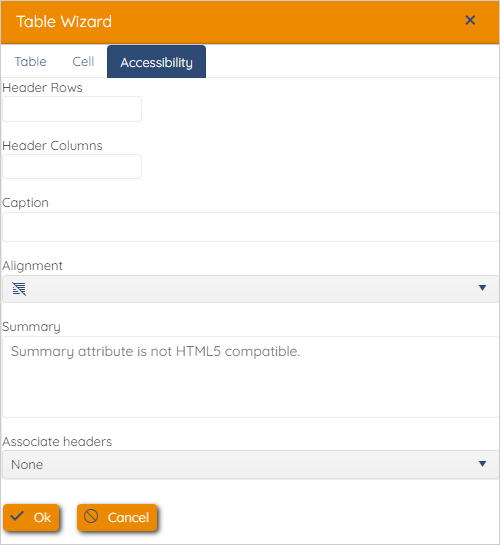This screenshot has width=500, height=545.
Task: Expand the Alignment dropdown arrow
Action: coord(482,288)
